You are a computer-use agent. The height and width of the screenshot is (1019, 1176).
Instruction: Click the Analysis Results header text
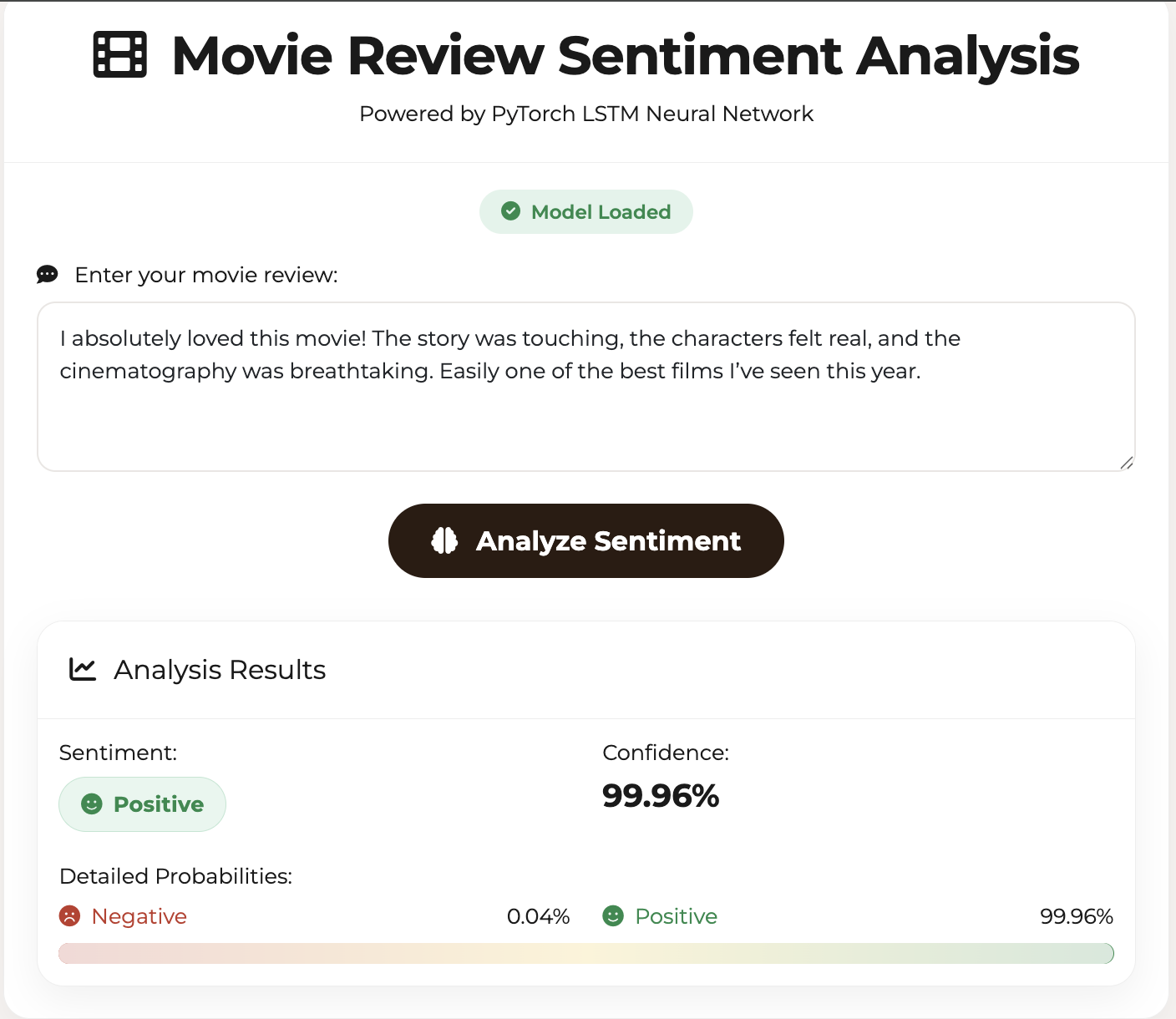[220, 669]
